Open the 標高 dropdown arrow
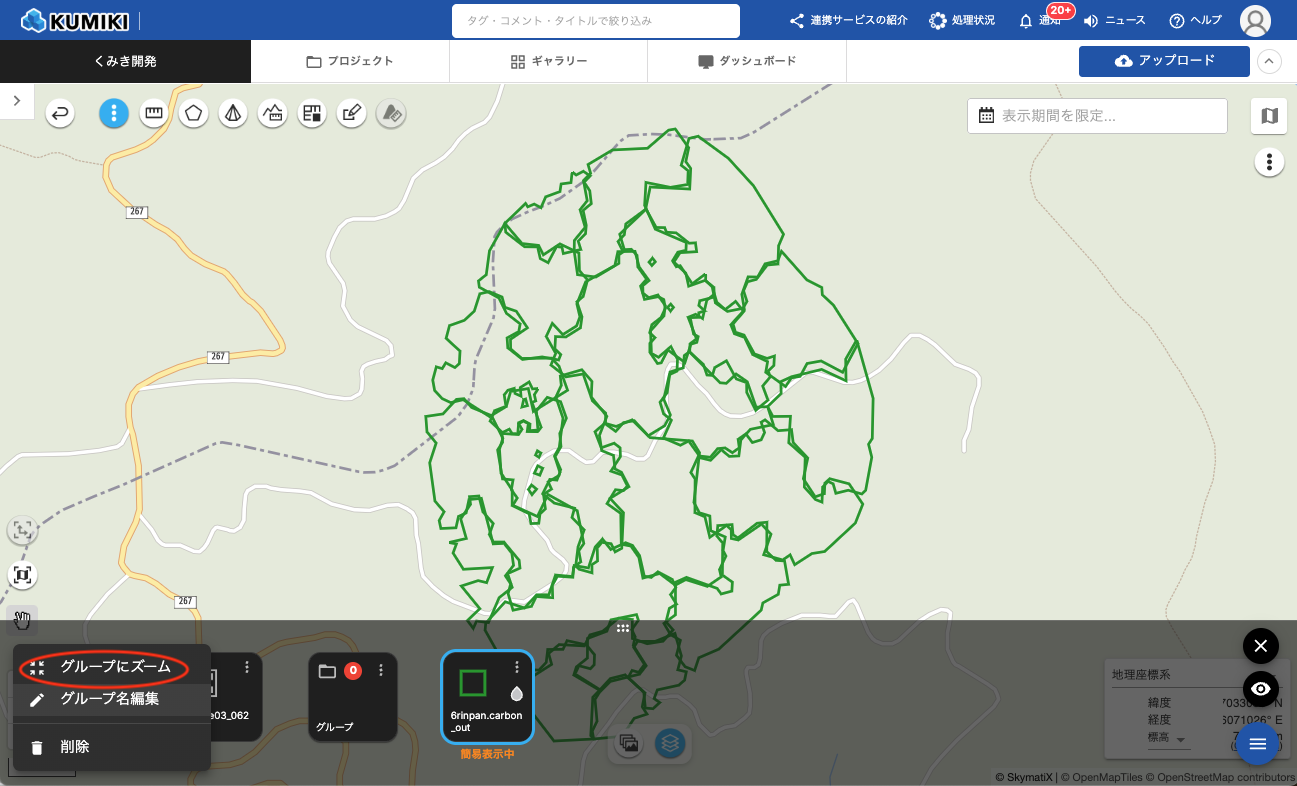 pos(1181,741)
